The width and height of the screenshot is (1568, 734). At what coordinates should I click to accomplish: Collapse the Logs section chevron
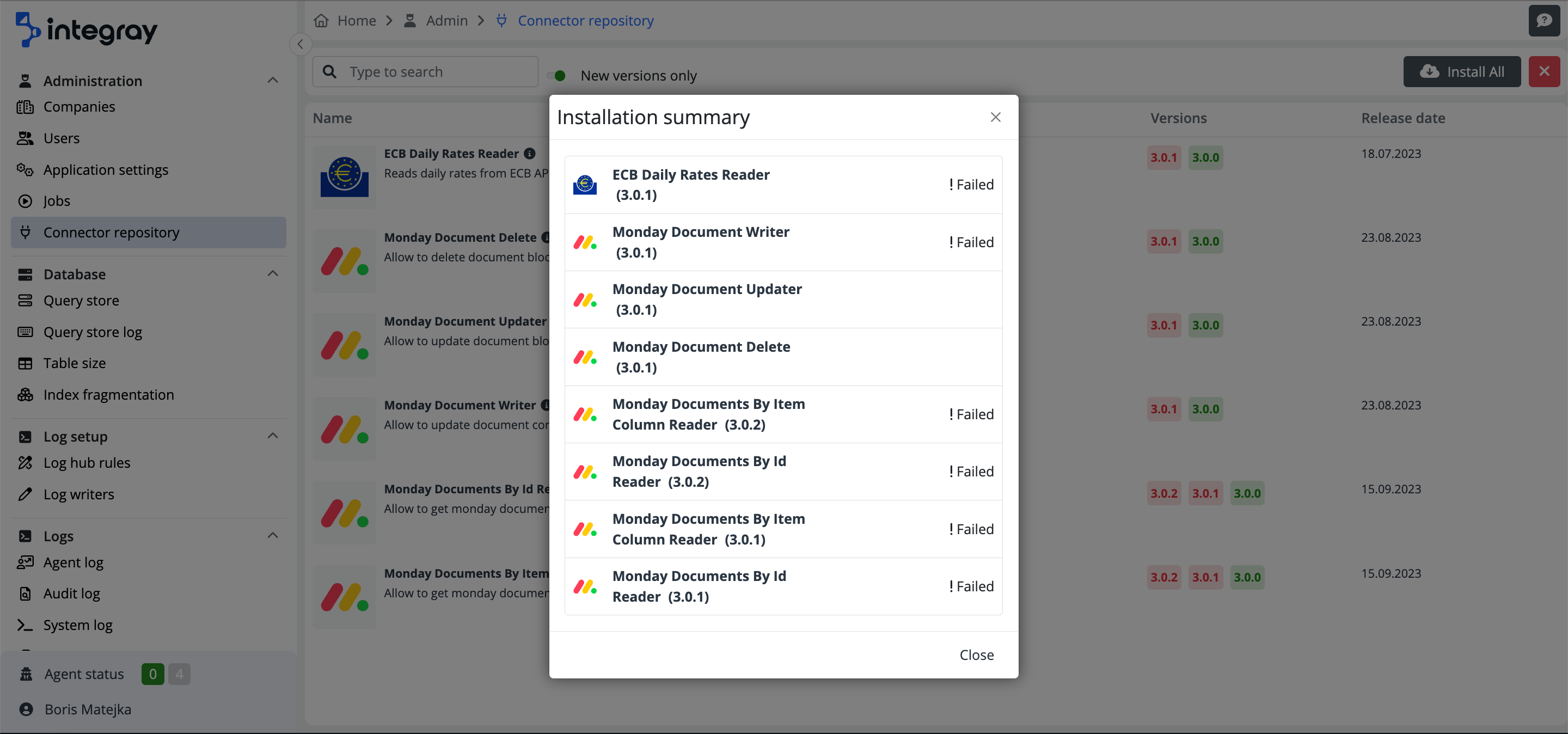tap(273, 536)
